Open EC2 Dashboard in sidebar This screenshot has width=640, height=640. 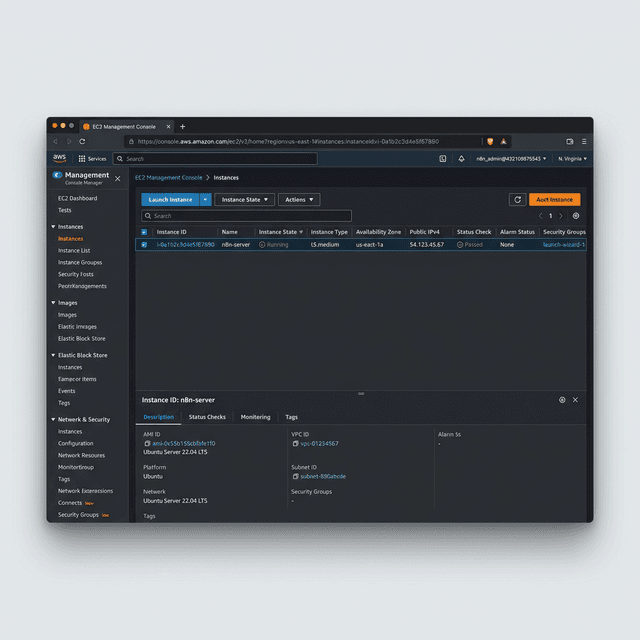(x=78, y=198)
